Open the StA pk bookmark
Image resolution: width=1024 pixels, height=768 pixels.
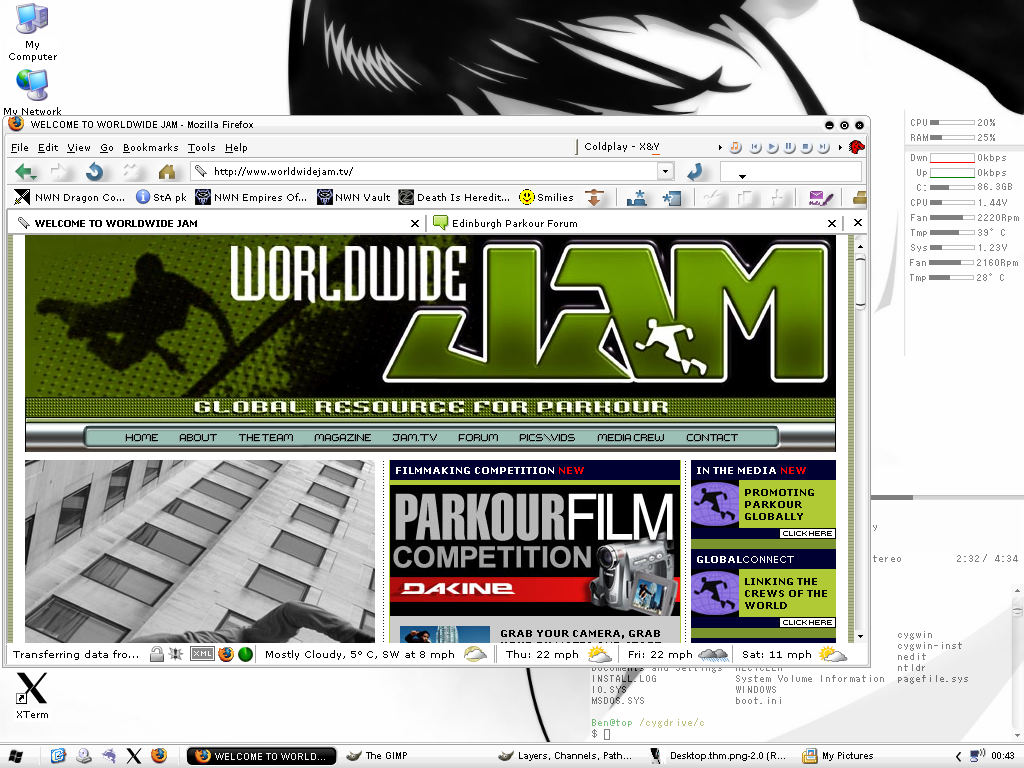[161, 197]
